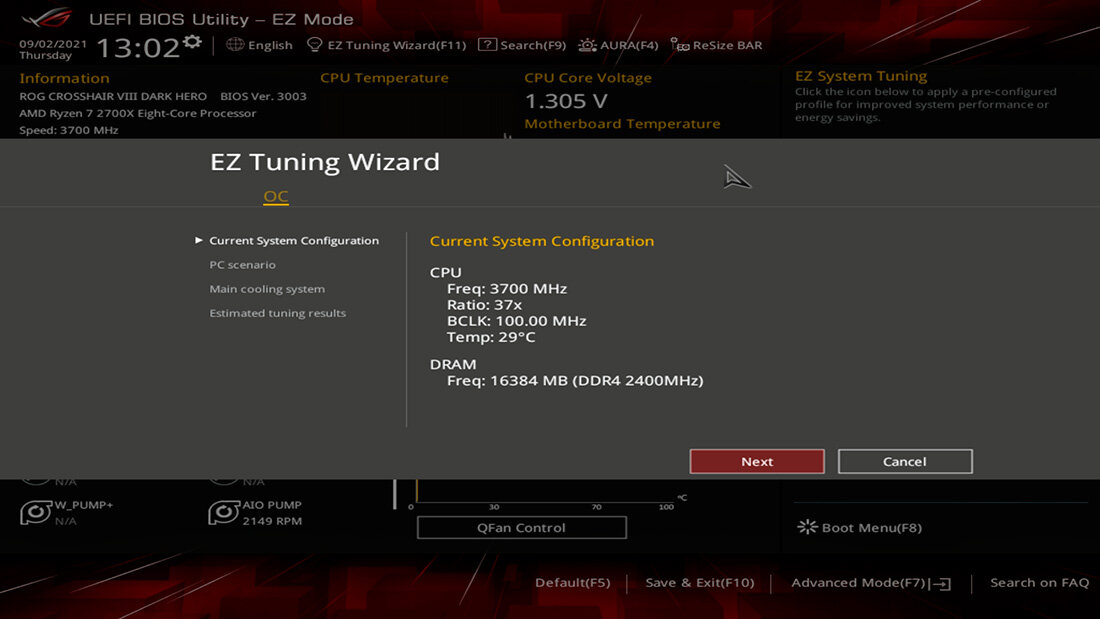1100x619 pixels.
Task: Click the EZ Tuning Wizard lightbulb icon
Action: tap(314, 45)
